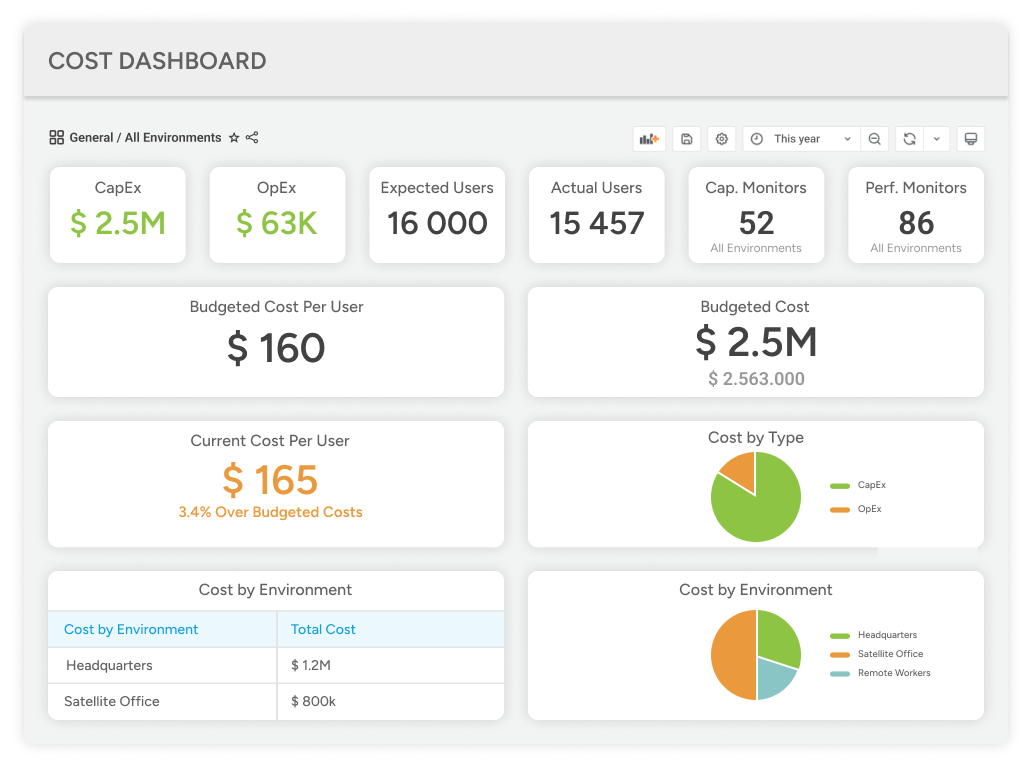
Task: Toggle Headquarters in the environment legend
Action: click(873, 635)
